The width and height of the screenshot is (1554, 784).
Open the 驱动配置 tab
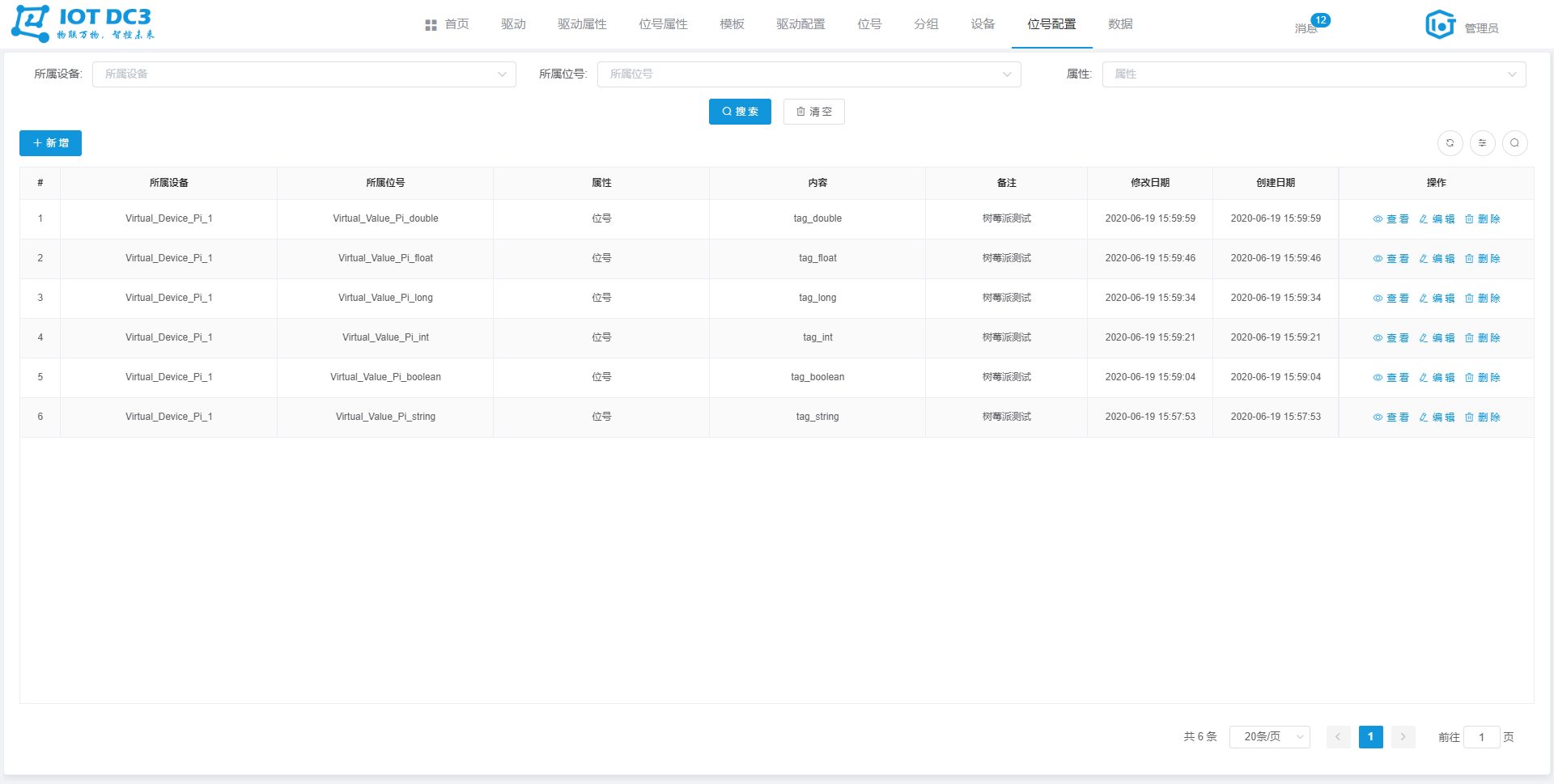point(800,24)
